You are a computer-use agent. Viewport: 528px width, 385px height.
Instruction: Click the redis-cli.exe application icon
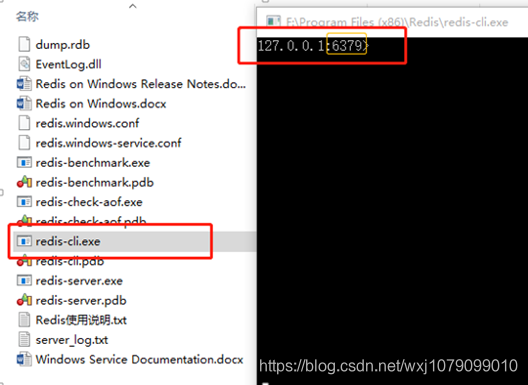coord(24,241)
